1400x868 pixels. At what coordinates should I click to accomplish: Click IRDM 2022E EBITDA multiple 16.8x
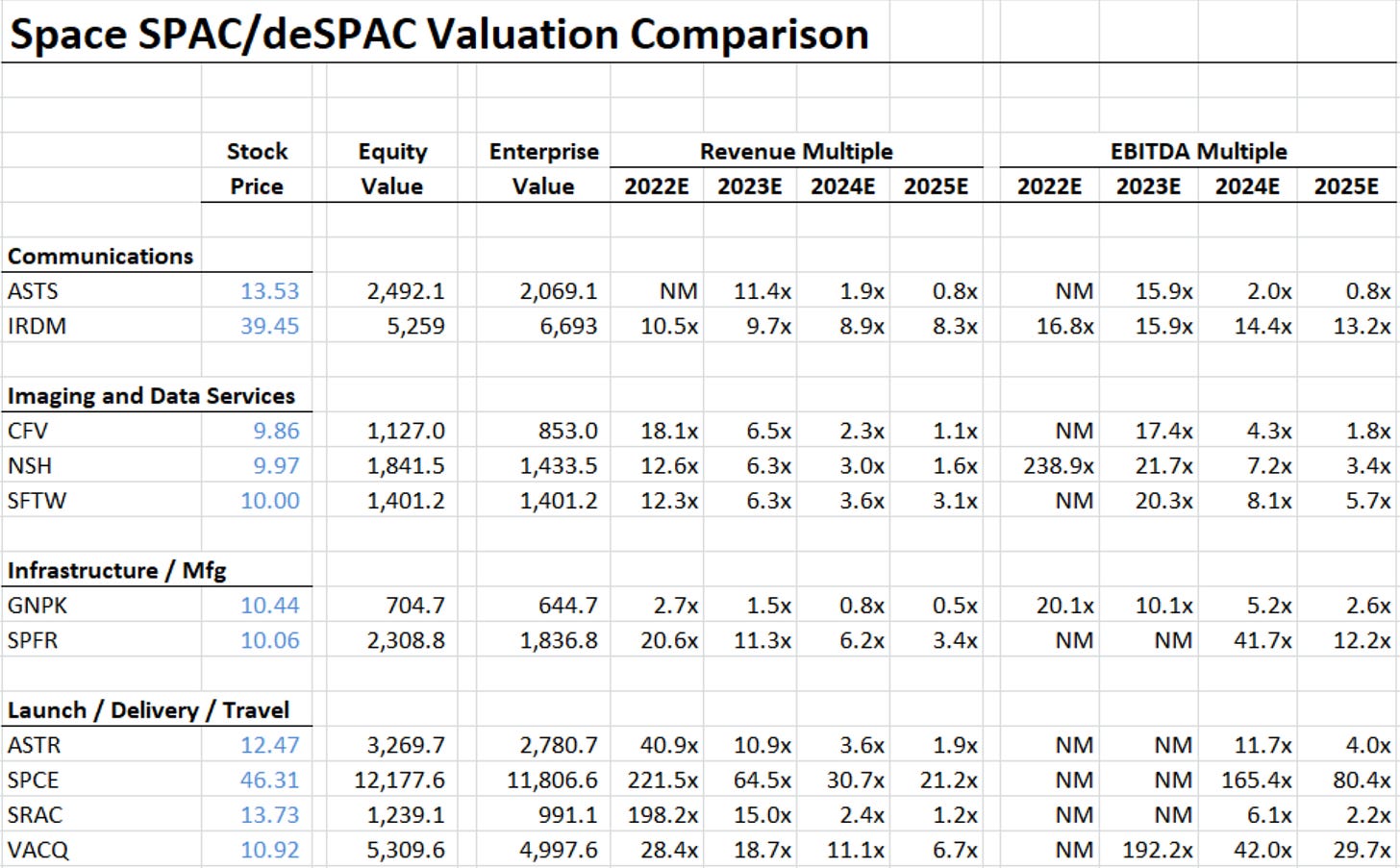(x=1064, y=326)
